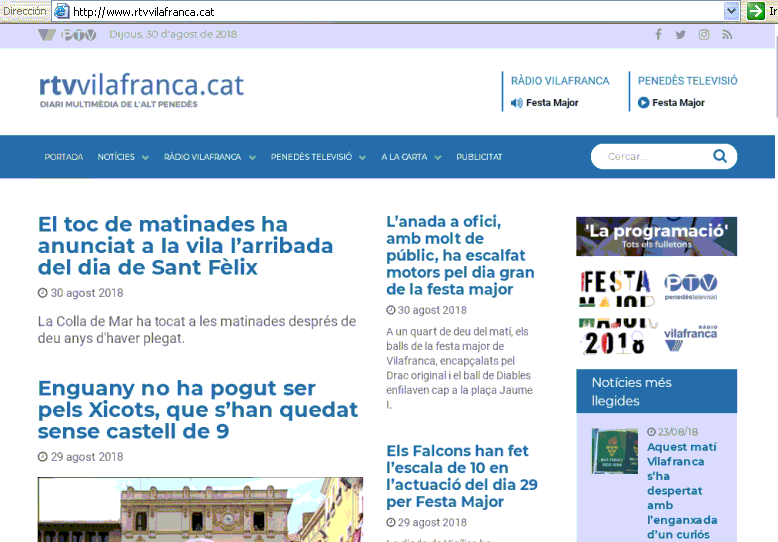This screenshot has width=778, height=542.
Task: Play Penedès Televisió Festa Major stream
Action: [x=643, y=102]
